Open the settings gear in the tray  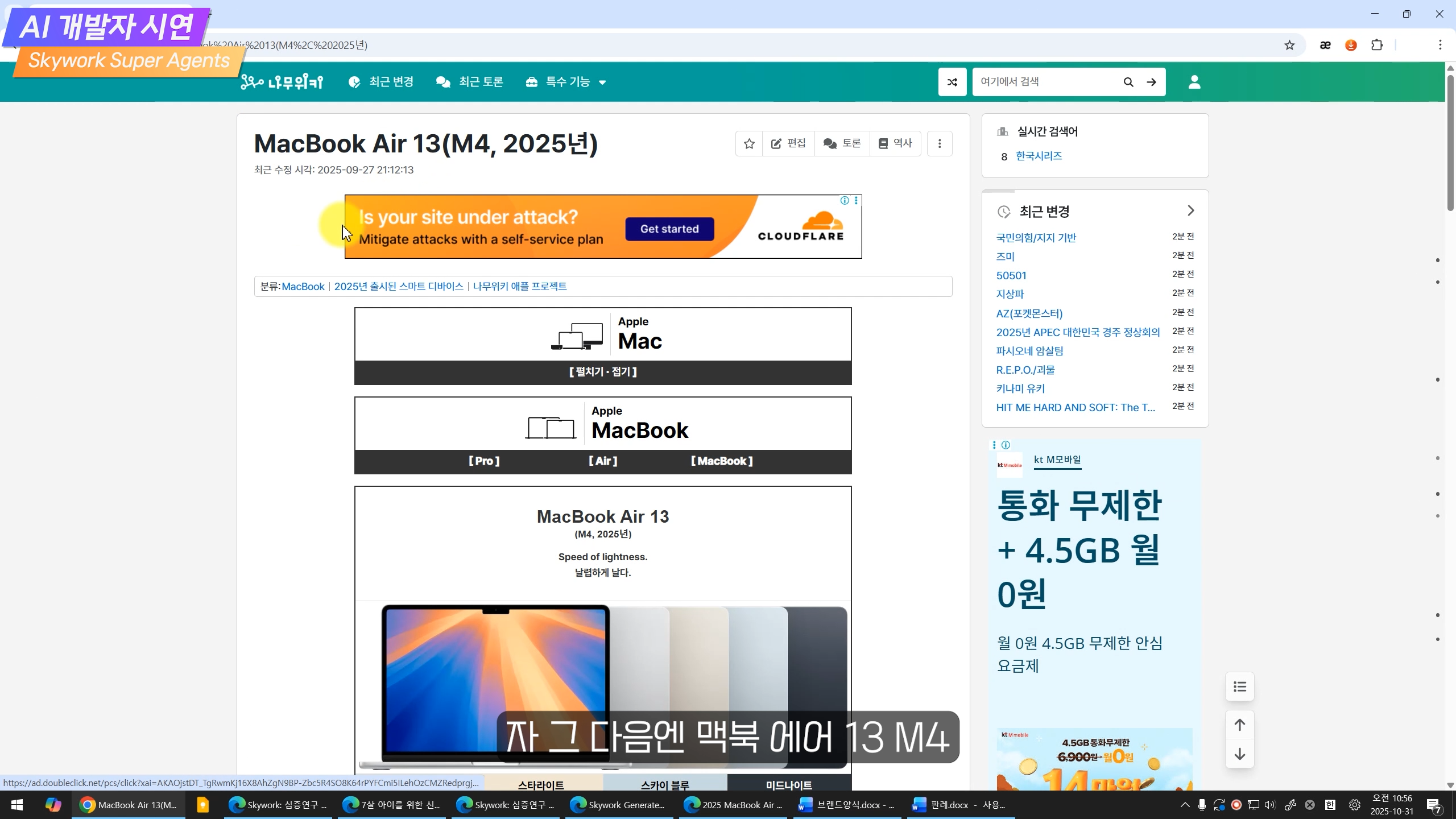click(1355, 805)
